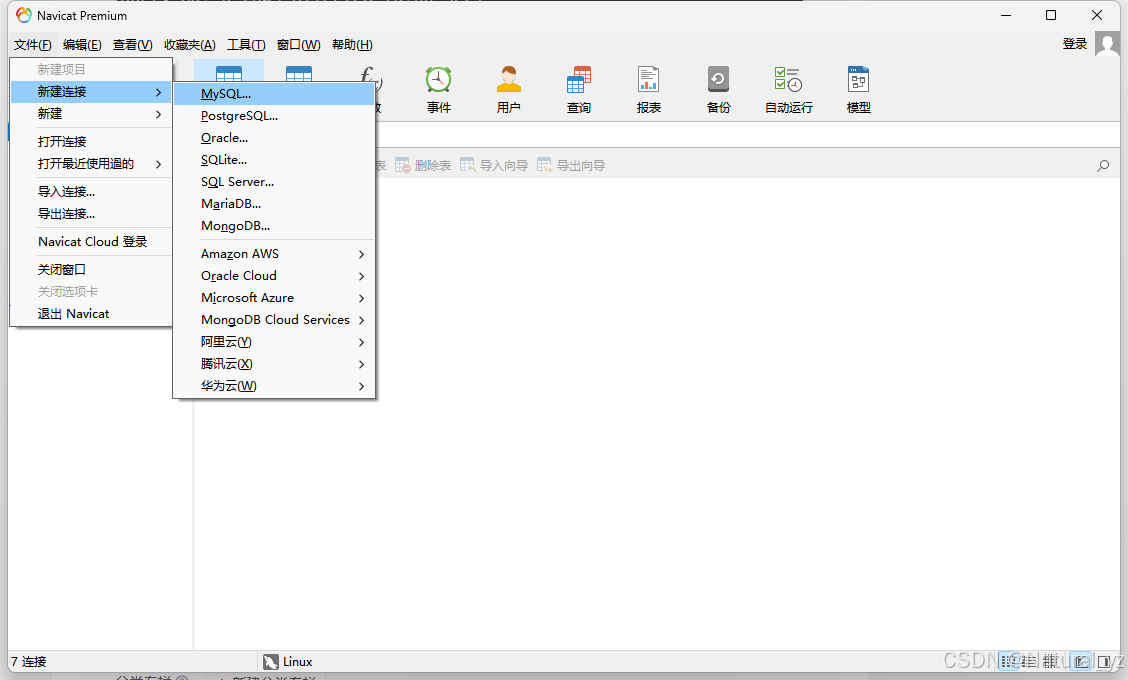
Task: Switch to list view in status bar
Action: click(x=1011, y=661)
